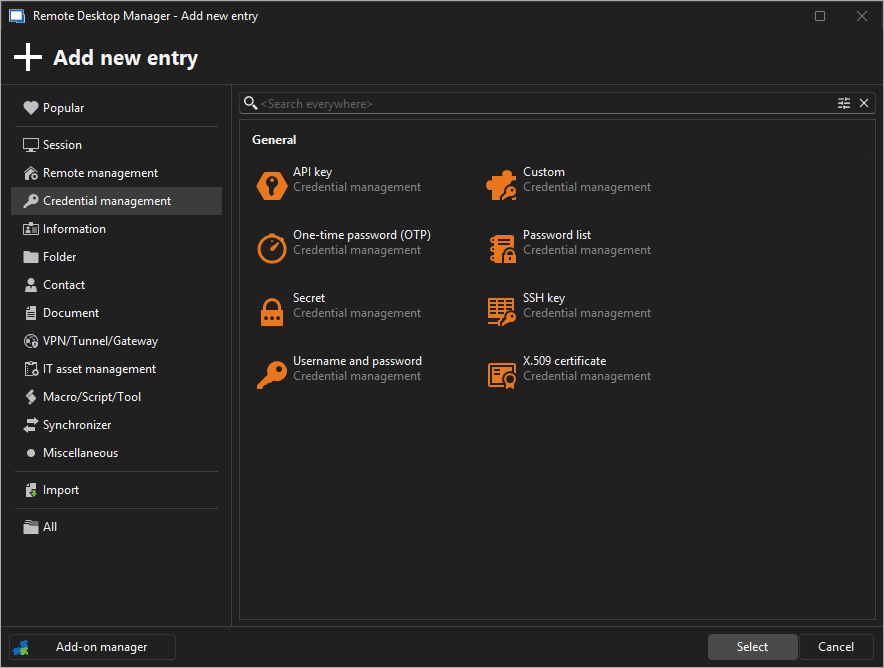Click the Username and password key icon
The width and height of the screenshot is (884, 668).
(x=272, y=375)
